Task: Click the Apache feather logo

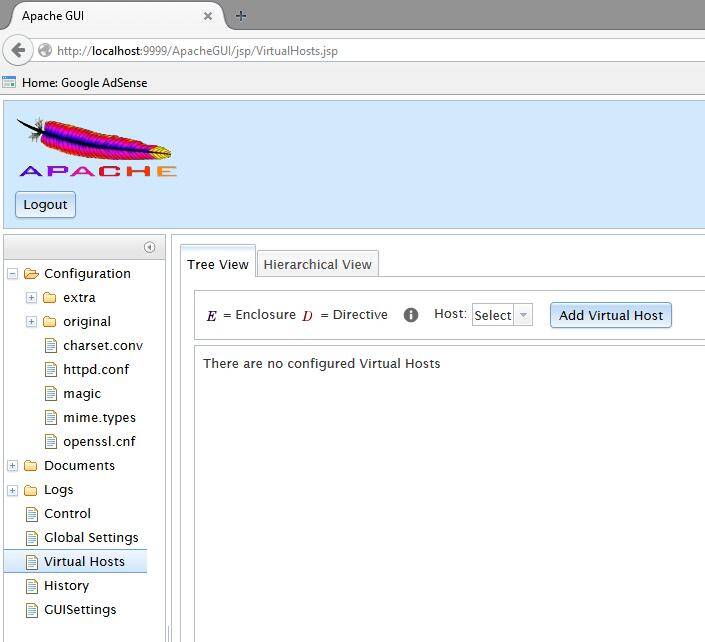Action: 97,147
